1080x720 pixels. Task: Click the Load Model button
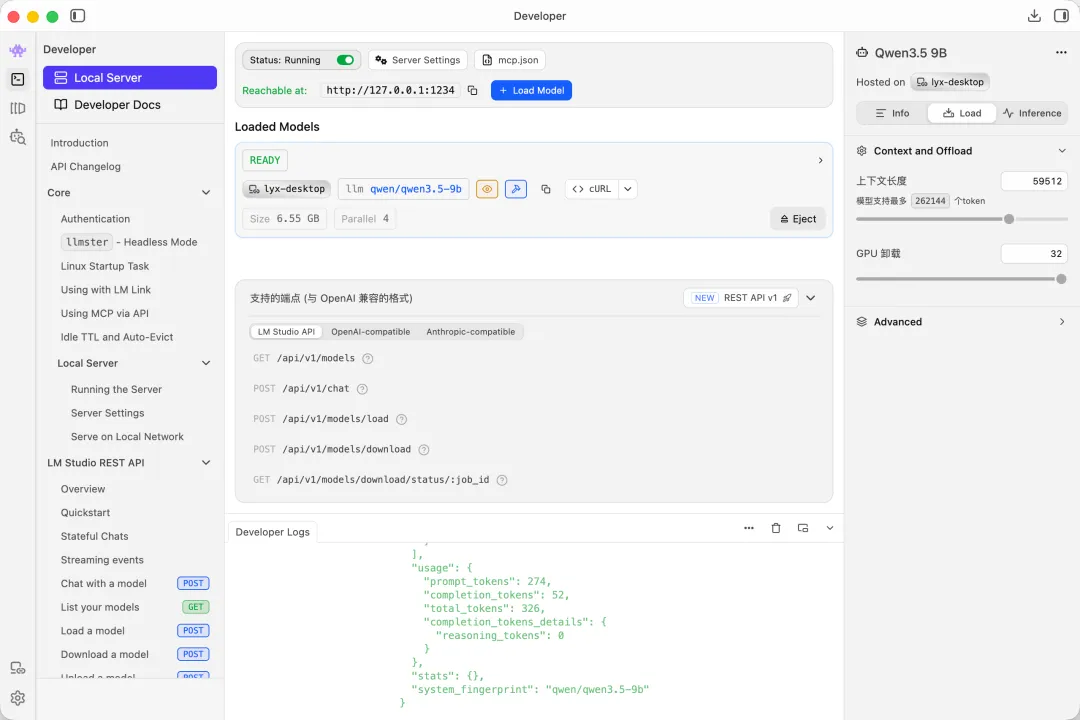click(x=531, y=90)
